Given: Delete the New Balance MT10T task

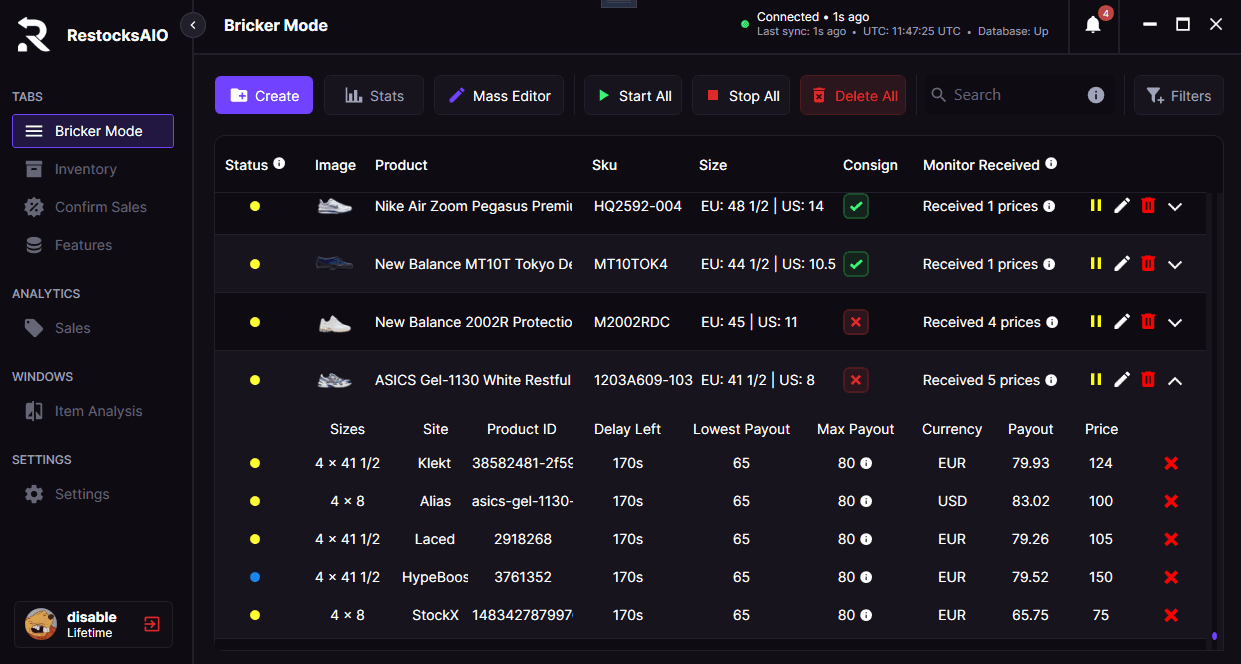Looking at the screenshot, I should (x=1148, y=264).
